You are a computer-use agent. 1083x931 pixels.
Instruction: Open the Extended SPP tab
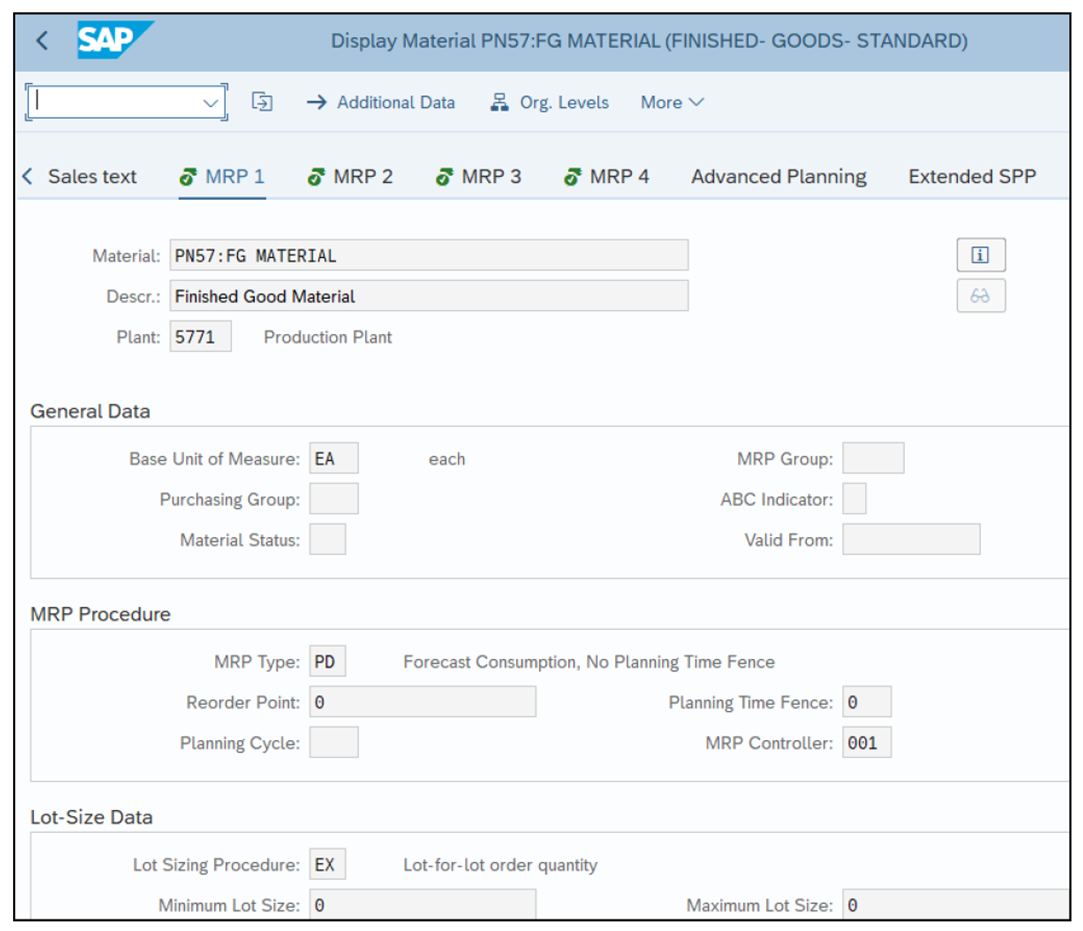click(x=971, y=176)
